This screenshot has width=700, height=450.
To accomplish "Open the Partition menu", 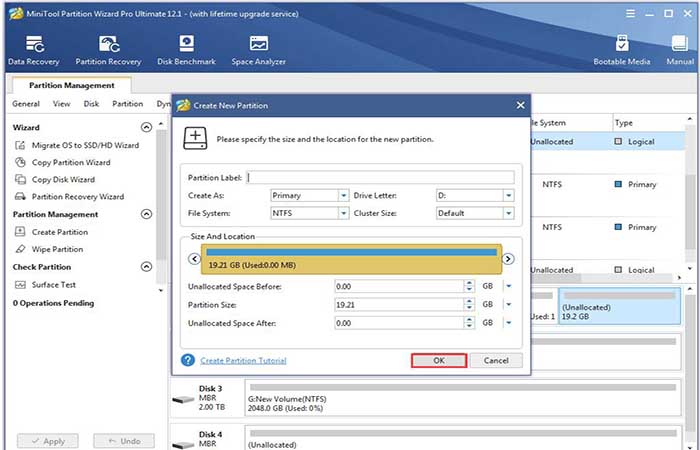I will [128, 104].
